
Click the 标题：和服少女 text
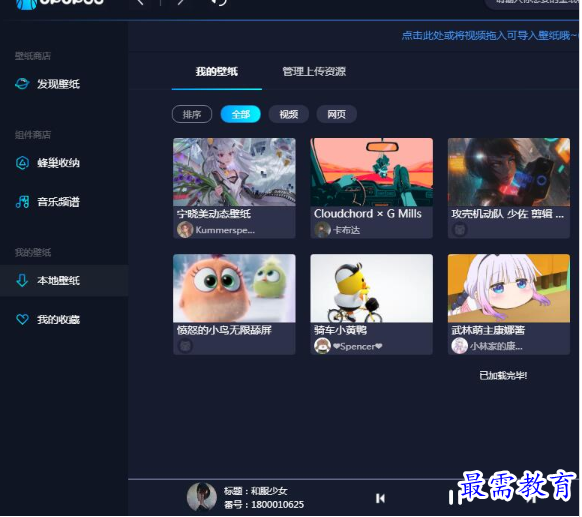256,492
